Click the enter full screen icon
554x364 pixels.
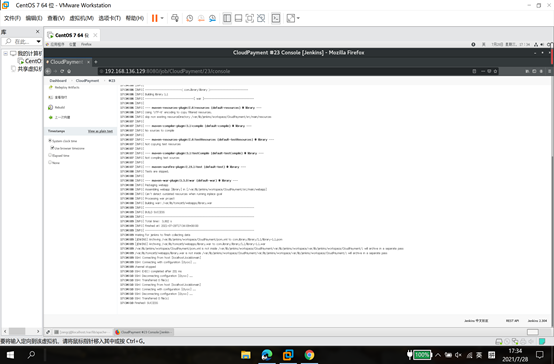(249, 18)
